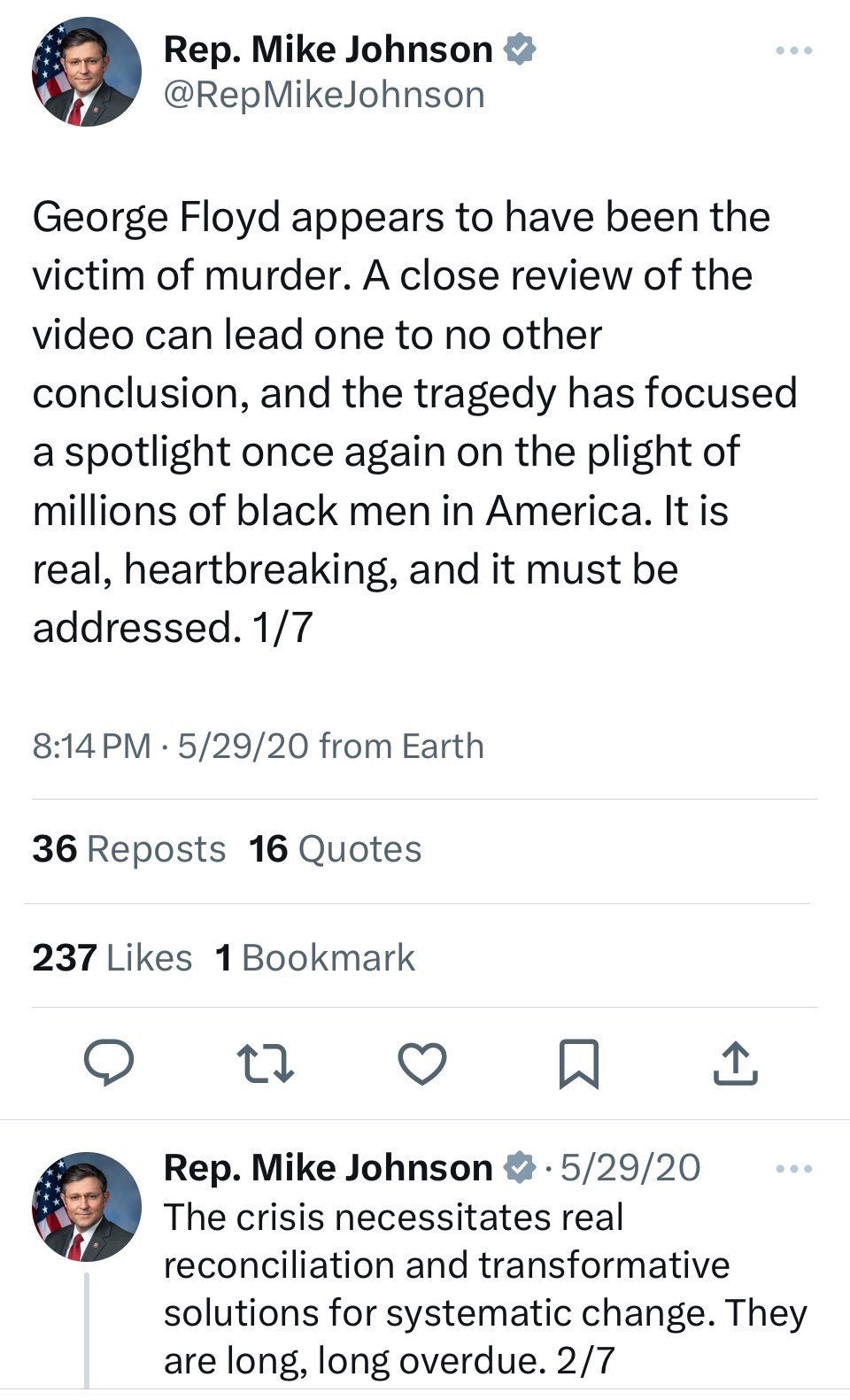Image resolution: width=850 pixels, height=1400 pixels.
Task: View the 237 Likes list
Action: click(x=112, y=957)
